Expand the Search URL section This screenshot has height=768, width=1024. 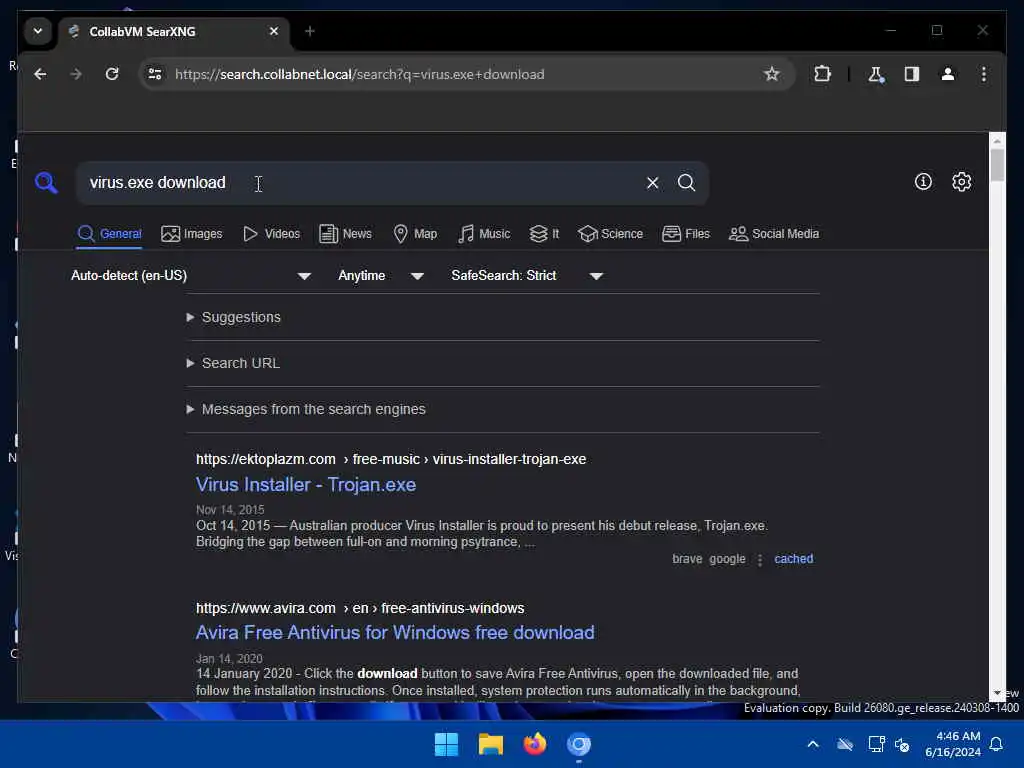tap(234, 363)
